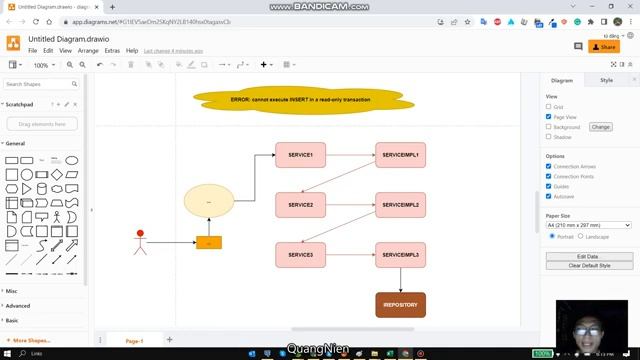Open the Edit menu
Screen dimensions: 640x360
click(x=48, y=51)
